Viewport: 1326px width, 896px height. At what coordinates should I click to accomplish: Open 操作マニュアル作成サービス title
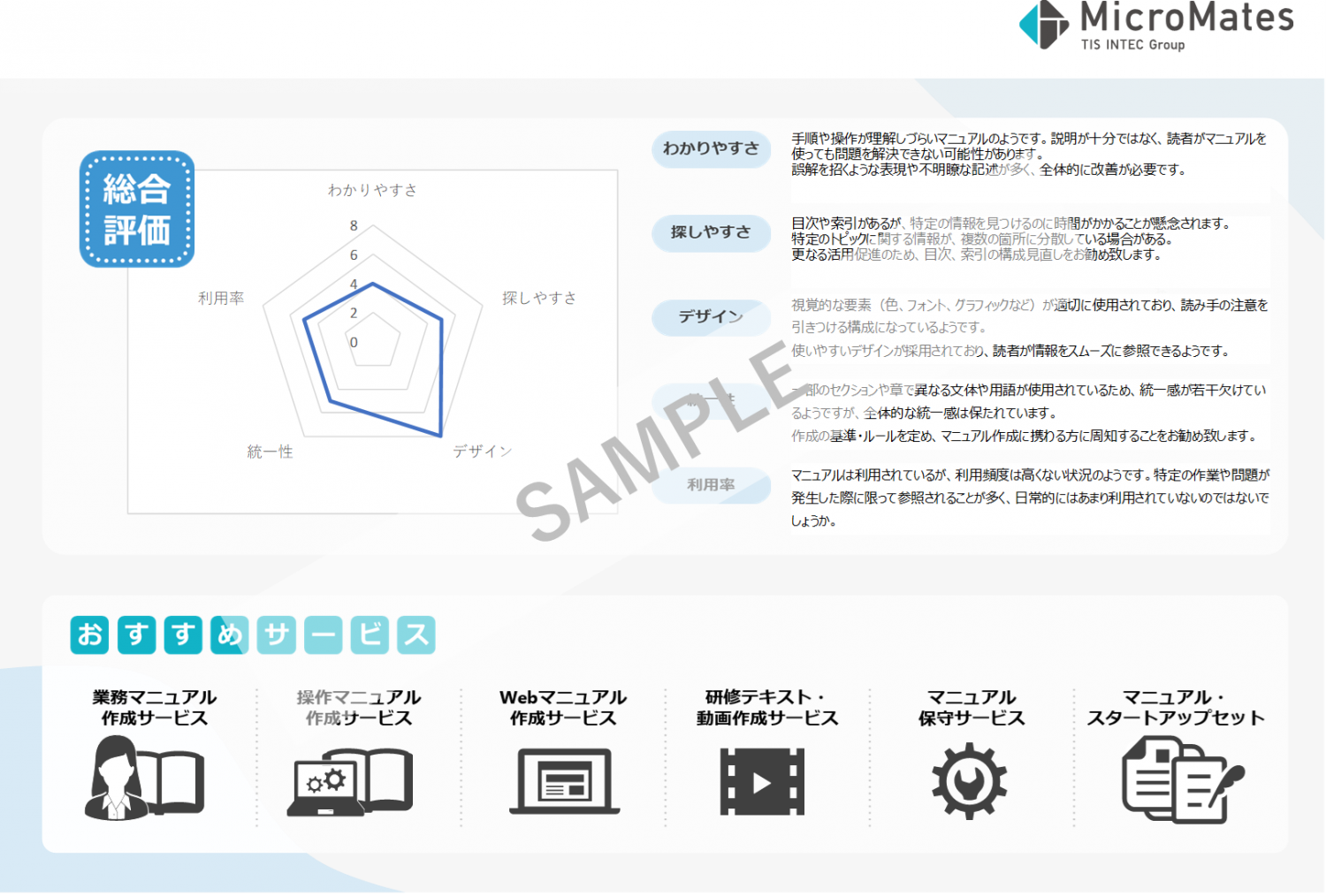(359, 708)
